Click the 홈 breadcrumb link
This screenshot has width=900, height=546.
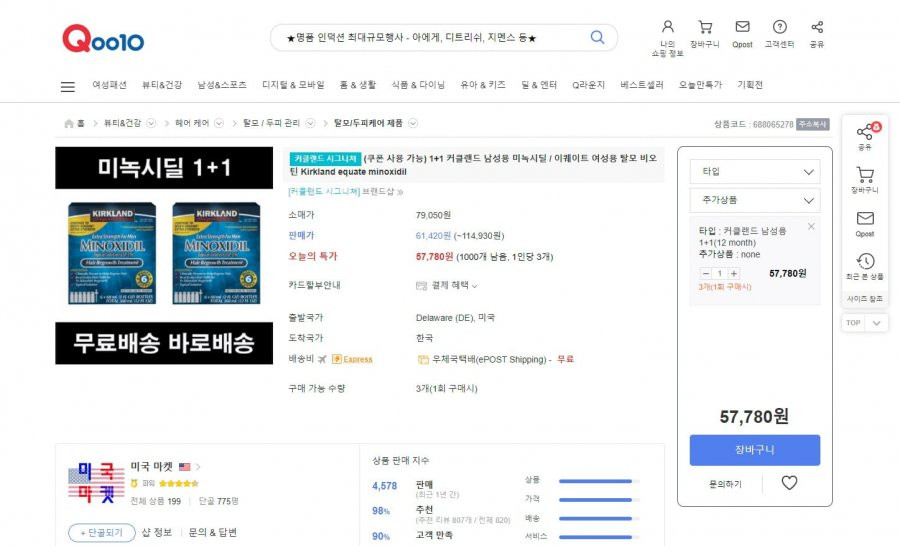[81, 123]
